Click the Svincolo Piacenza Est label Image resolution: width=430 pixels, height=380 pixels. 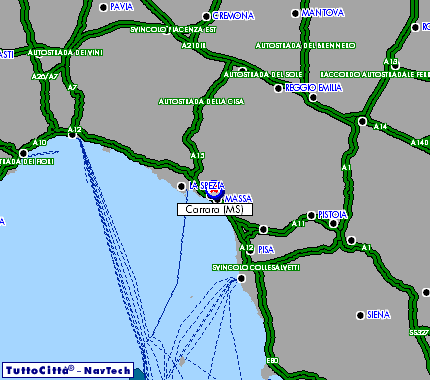pos(173,30)
